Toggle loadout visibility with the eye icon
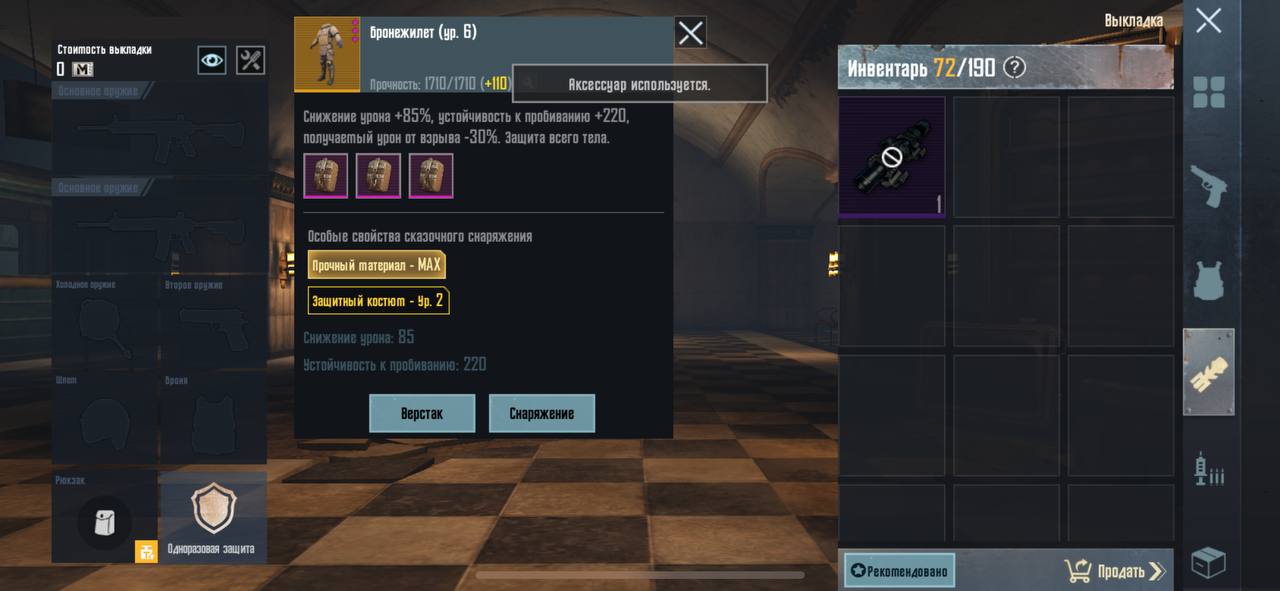 (x=212, y=60)
